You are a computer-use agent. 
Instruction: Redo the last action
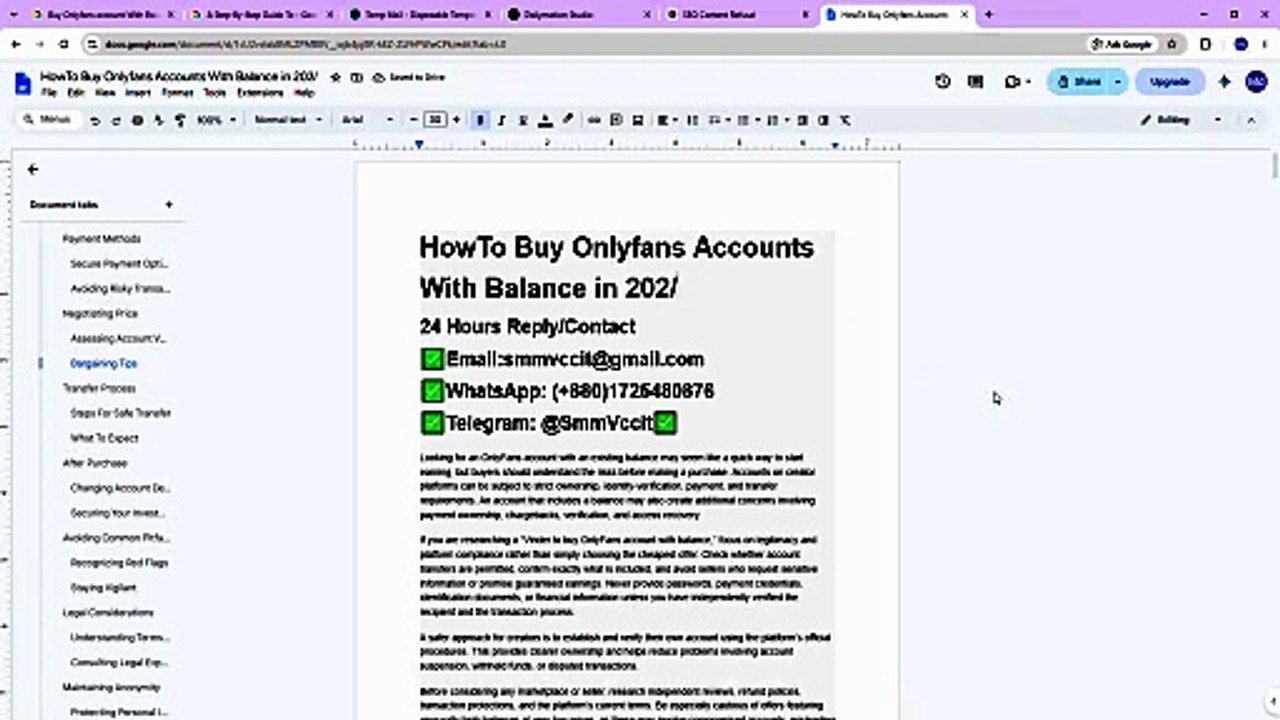[115, 120]
